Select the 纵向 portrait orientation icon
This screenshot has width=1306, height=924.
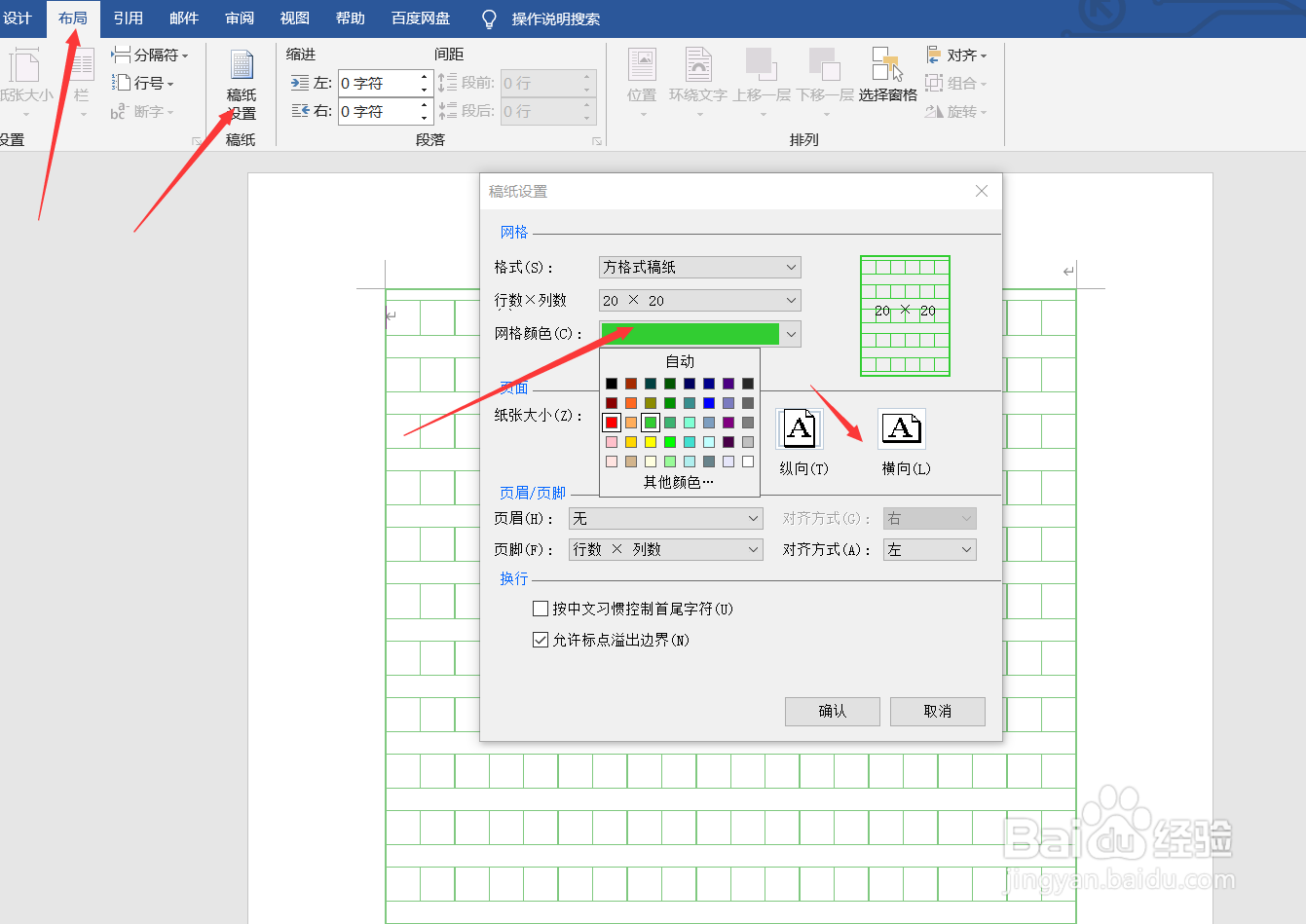click(x=800, y=428)
